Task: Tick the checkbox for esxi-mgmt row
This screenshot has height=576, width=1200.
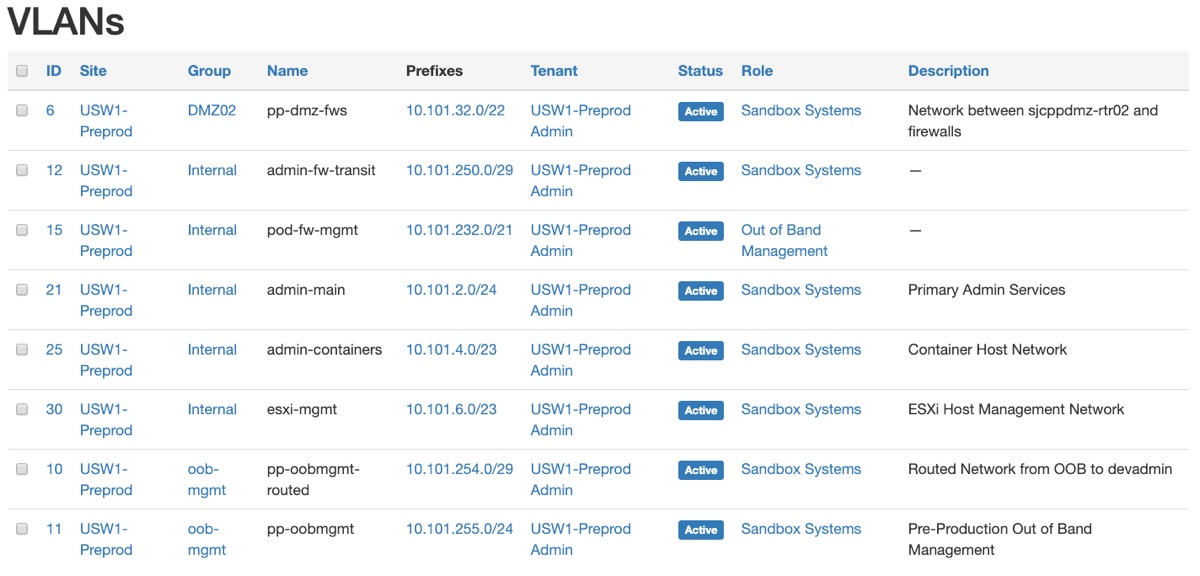Action: [22, 410]
